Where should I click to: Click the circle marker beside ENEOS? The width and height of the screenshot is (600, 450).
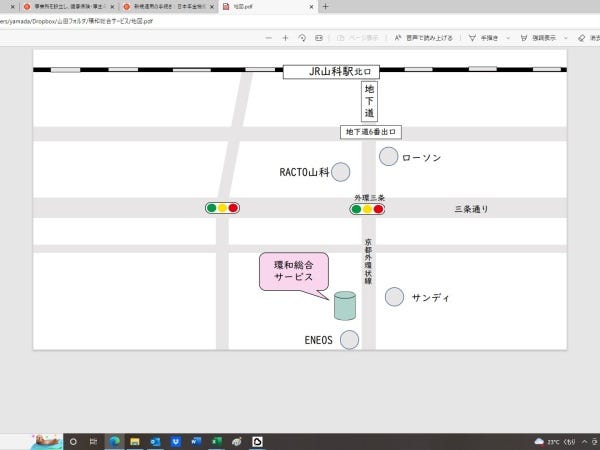coord(349,340)
